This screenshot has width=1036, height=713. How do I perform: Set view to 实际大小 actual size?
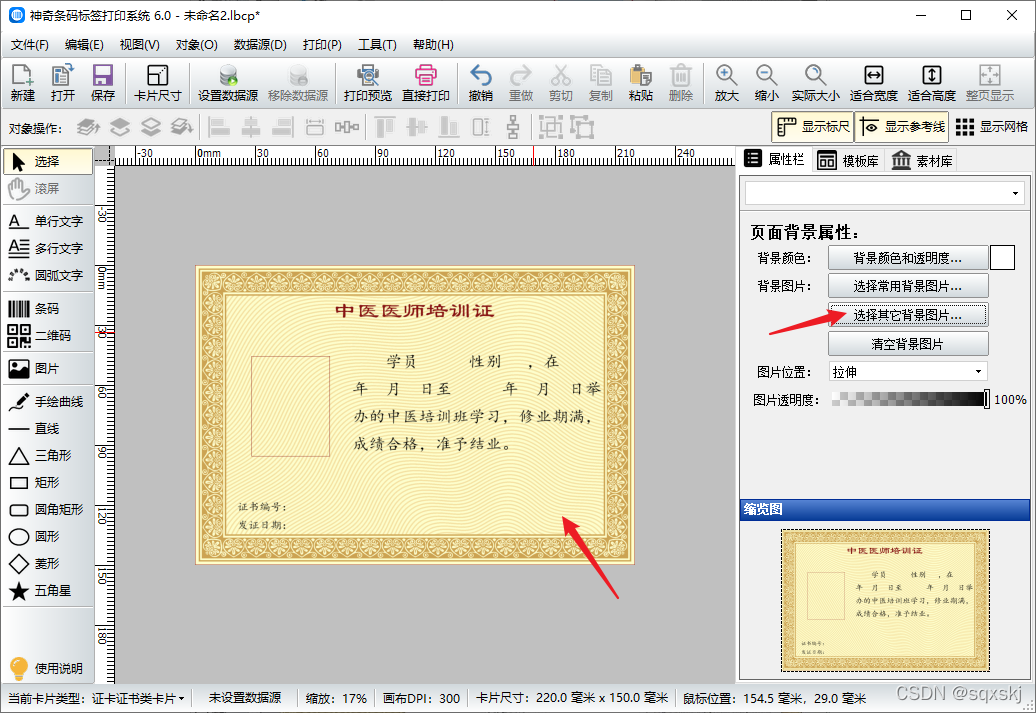815,83
